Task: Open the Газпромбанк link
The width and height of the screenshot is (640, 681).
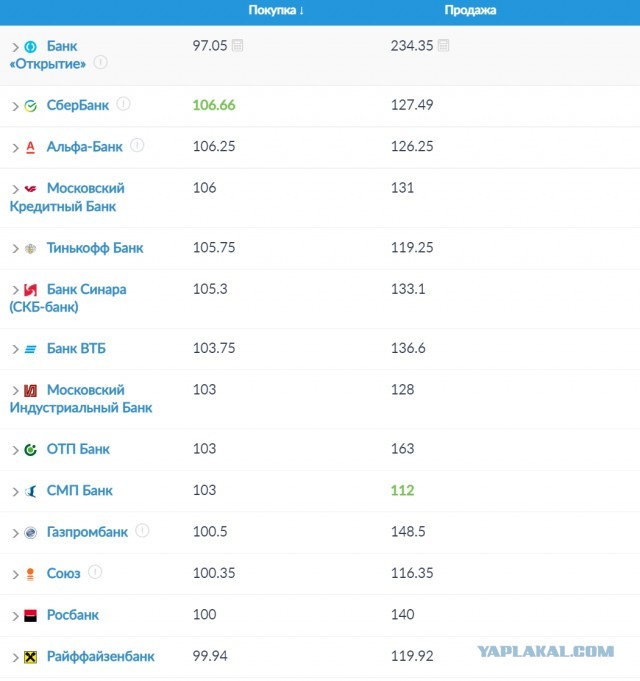Action: tap(87, 532)
